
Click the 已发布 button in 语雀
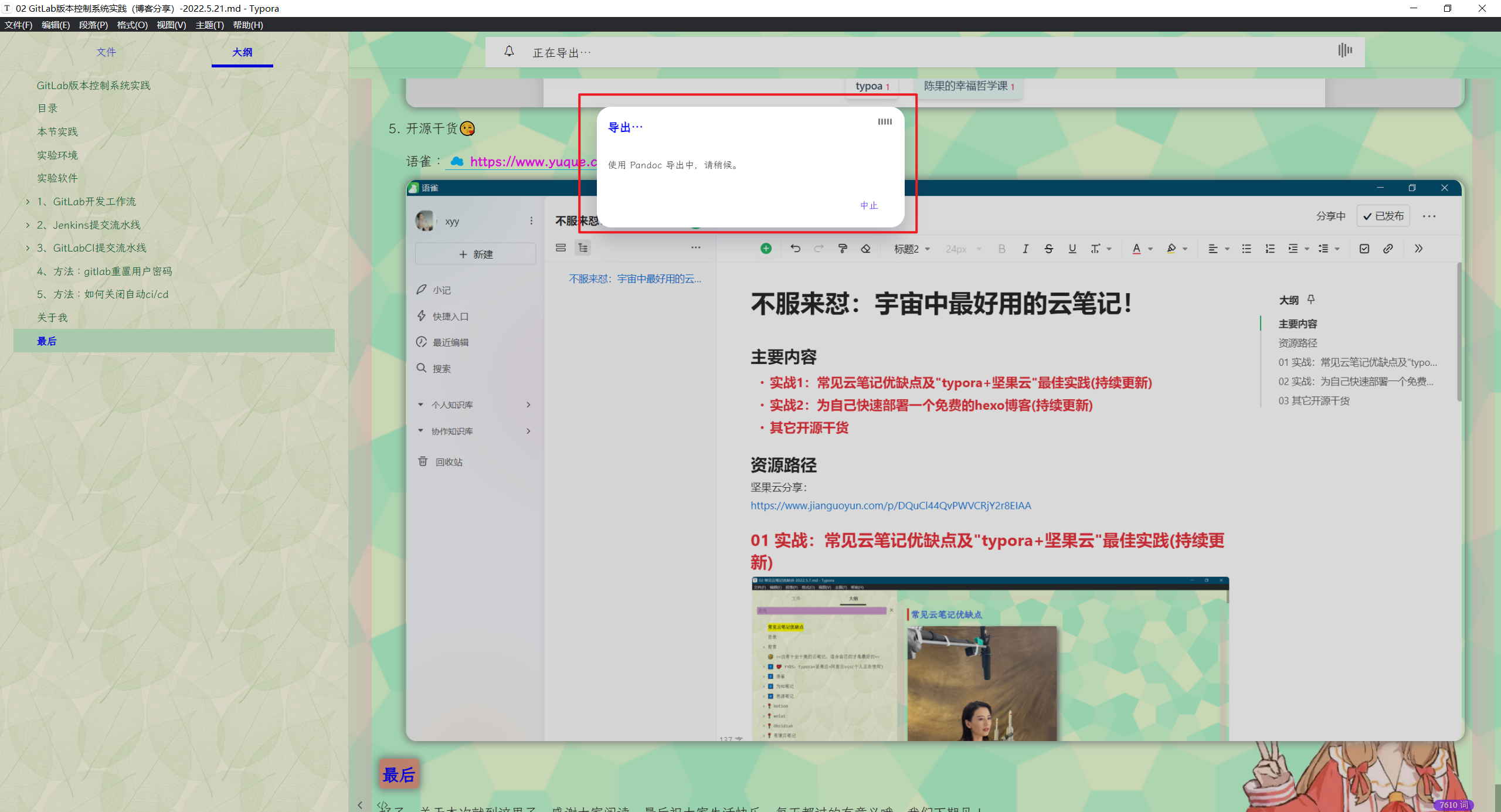point(1383,216)
